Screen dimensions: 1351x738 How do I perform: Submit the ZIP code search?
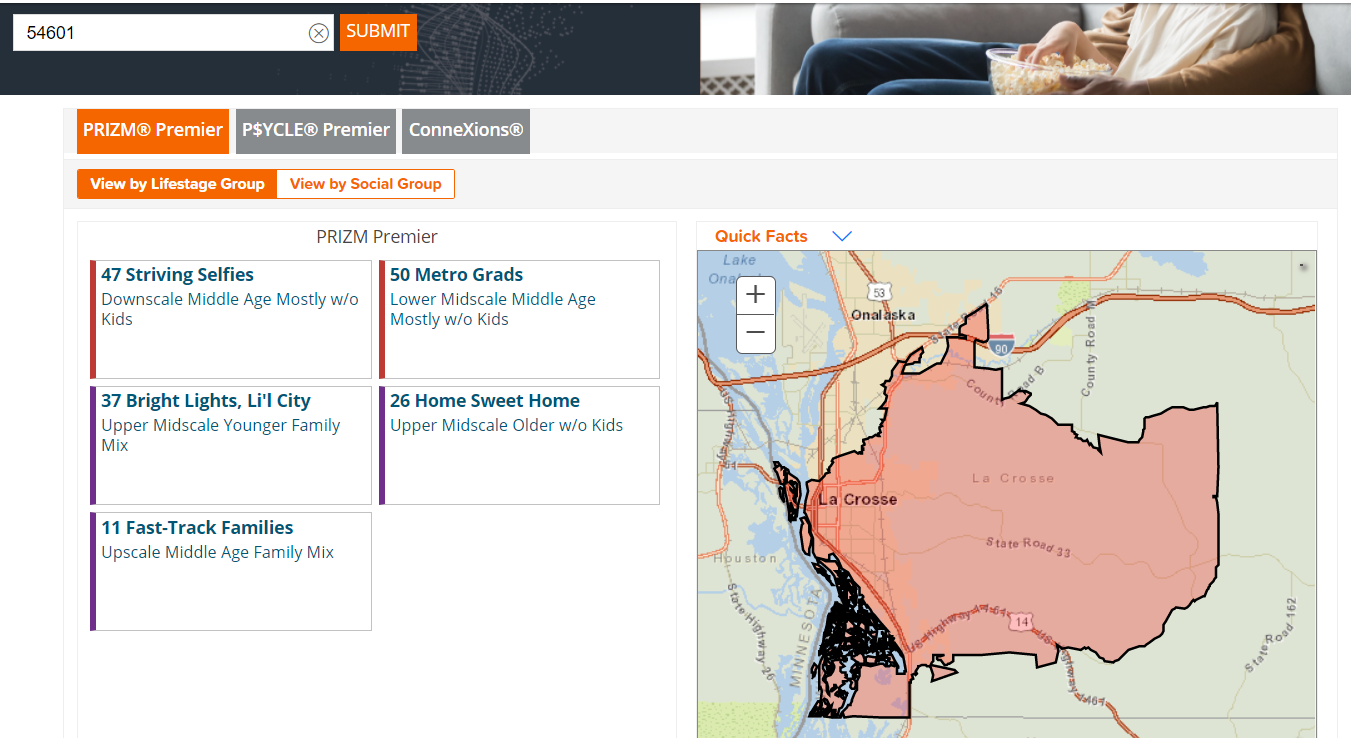tap(378, 31)
